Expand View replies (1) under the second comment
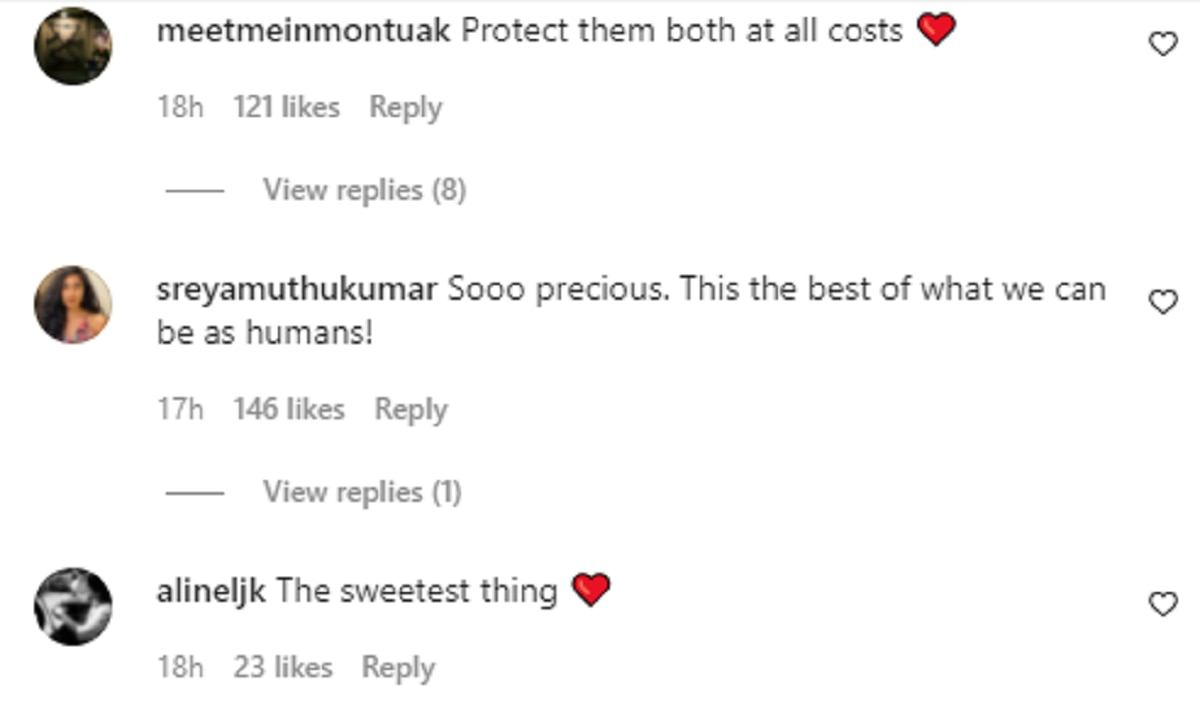Image resolution: width=1200 pixels, height=709 pixels. click(x=362, y=492)
